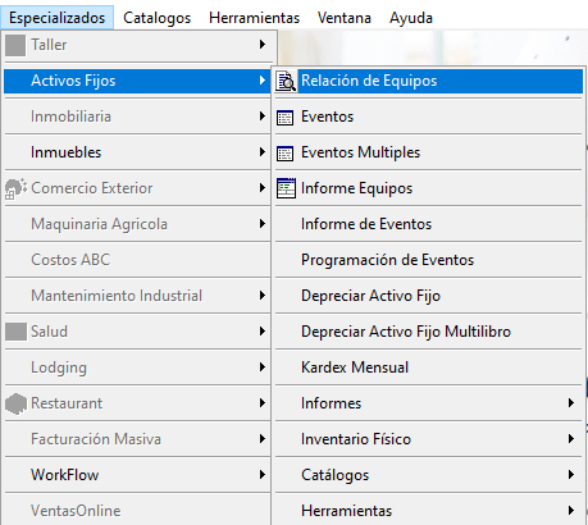Select the Inmuebles entry
Screen dimensions: 588x525
click(x=137, y=153)
